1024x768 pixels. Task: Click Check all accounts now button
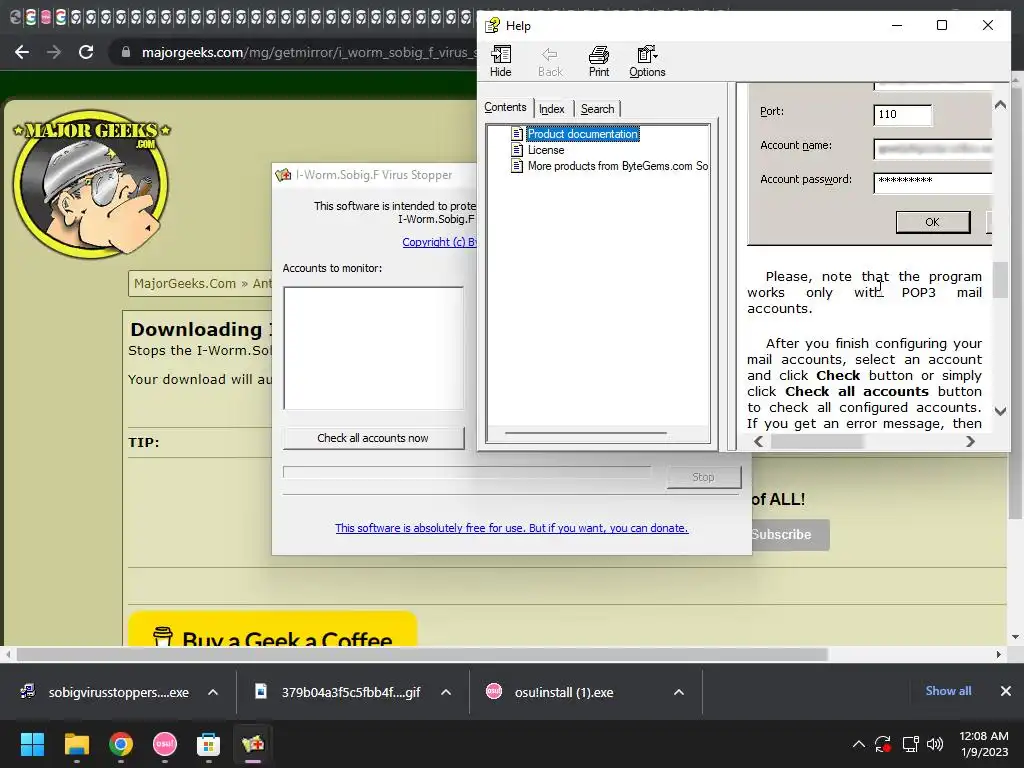pyautogui.click(x=373, y=438)
